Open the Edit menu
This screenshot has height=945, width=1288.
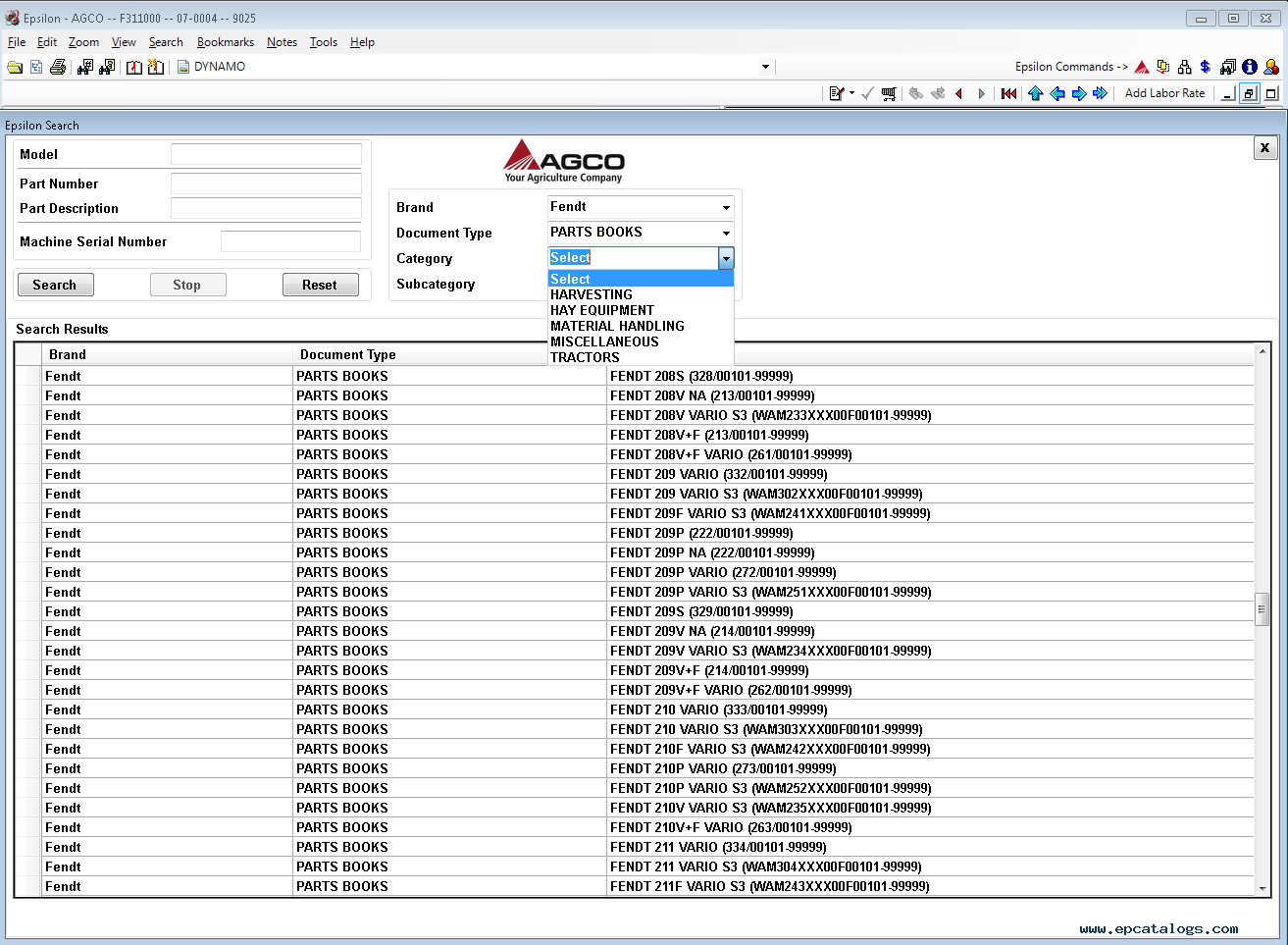point(47,42)
